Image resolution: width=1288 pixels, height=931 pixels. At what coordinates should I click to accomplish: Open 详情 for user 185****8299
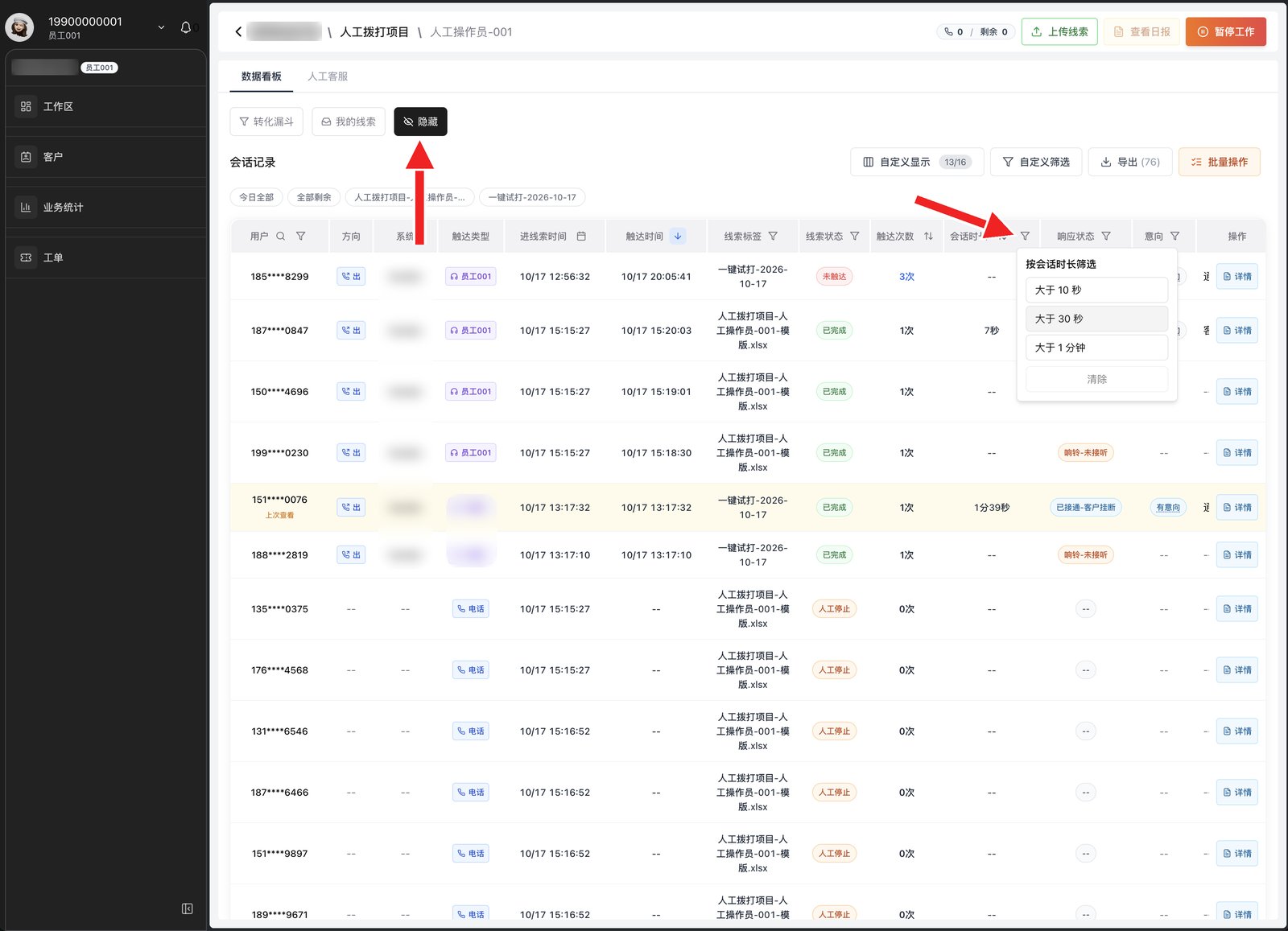(x=1237, y=276)
